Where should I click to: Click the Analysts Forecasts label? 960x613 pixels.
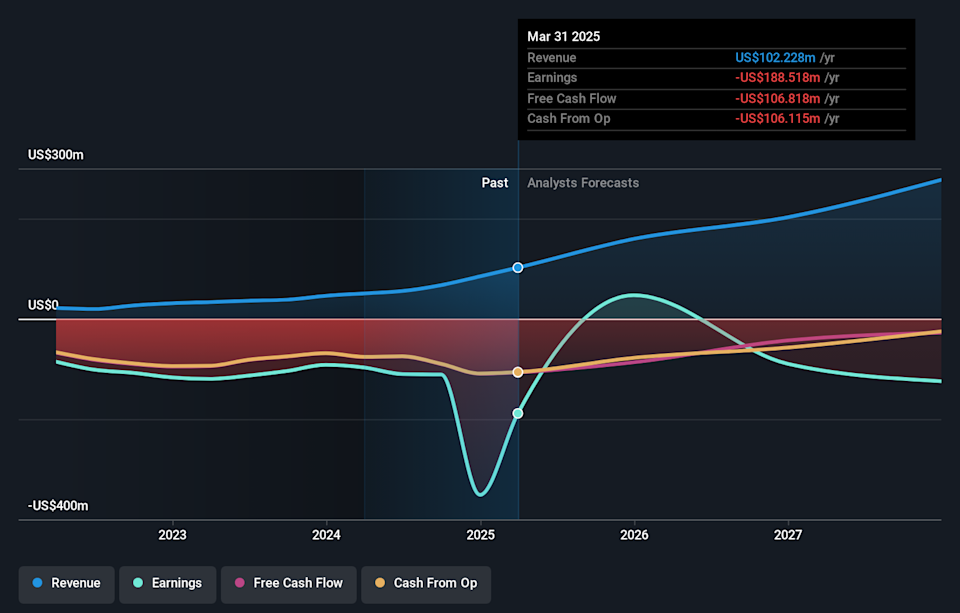click(x=583, y=183)
